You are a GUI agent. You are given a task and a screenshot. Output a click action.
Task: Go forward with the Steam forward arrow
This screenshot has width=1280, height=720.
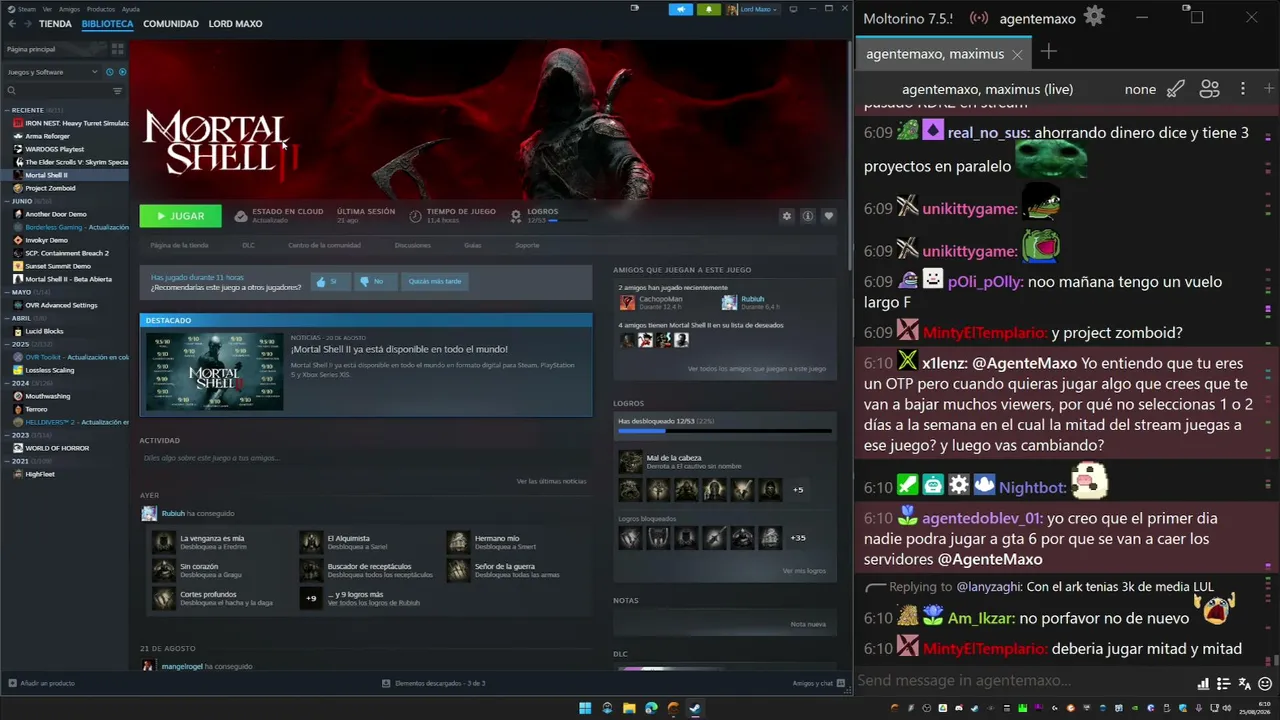click(27, 23)
